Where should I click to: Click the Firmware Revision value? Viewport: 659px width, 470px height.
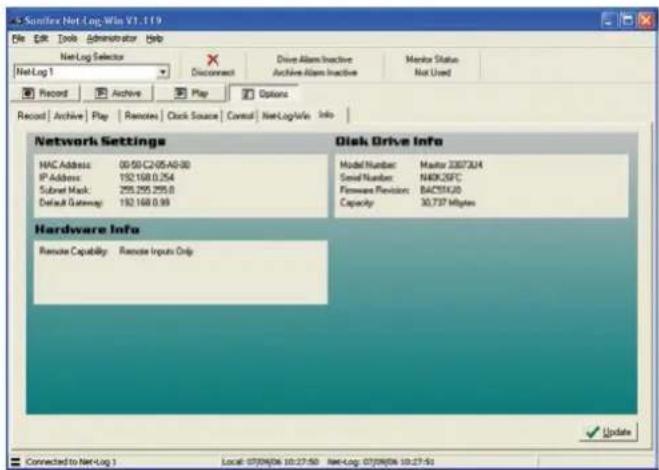tap(440, 190)
